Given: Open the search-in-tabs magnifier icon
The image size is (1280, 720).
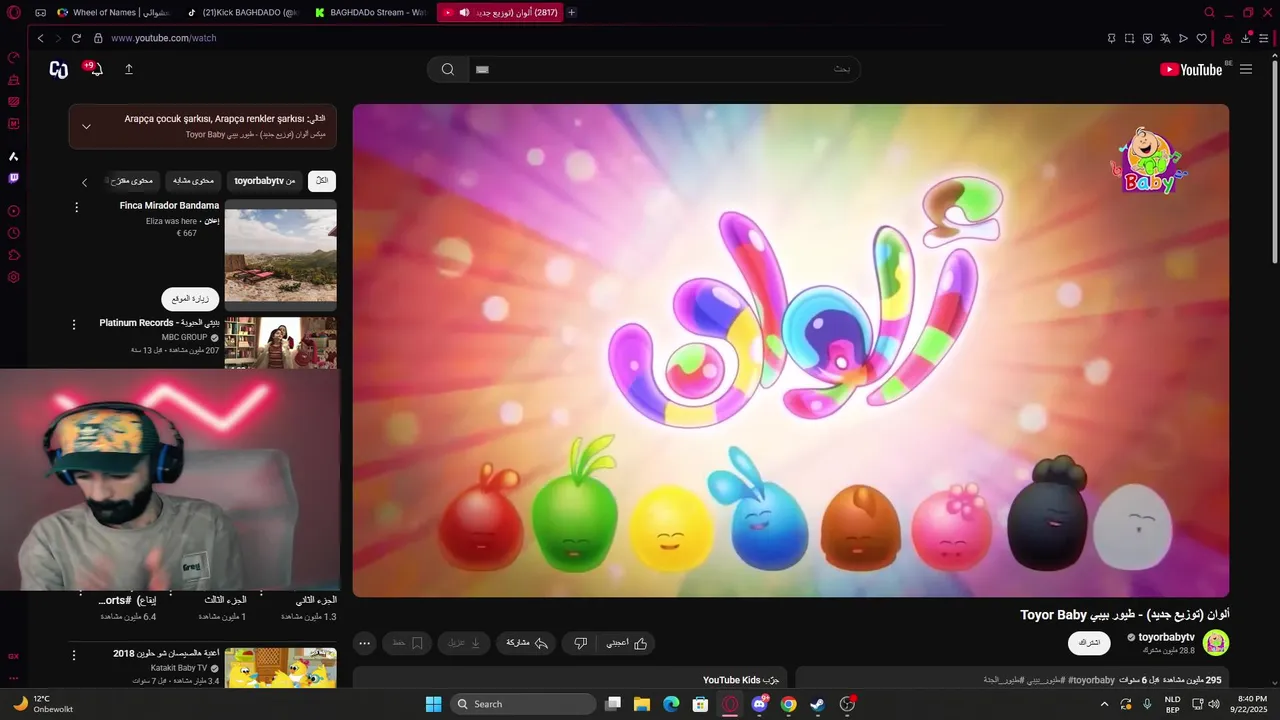Looking at the screenshot, I should pyautogui.click(x=1209, y=13).
